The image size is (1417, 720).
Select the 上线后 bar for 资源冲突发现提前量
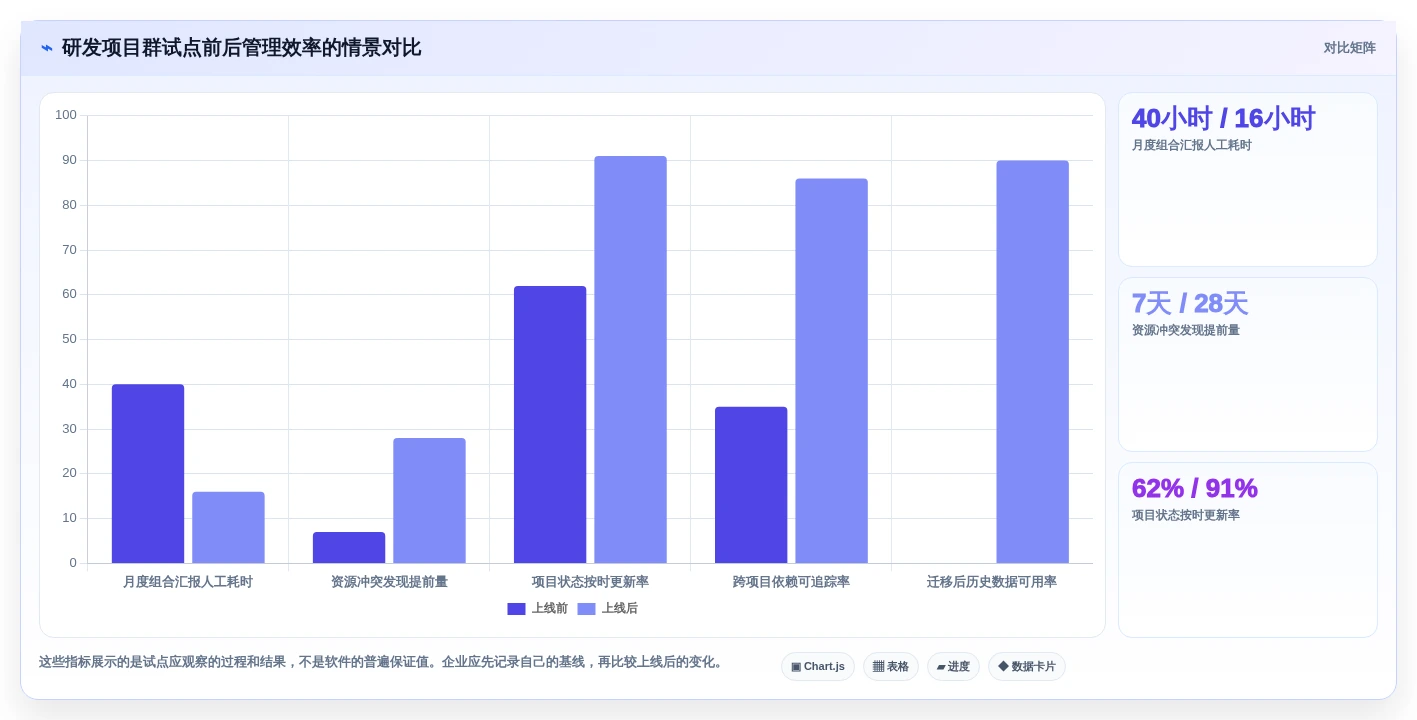(429, 500)
